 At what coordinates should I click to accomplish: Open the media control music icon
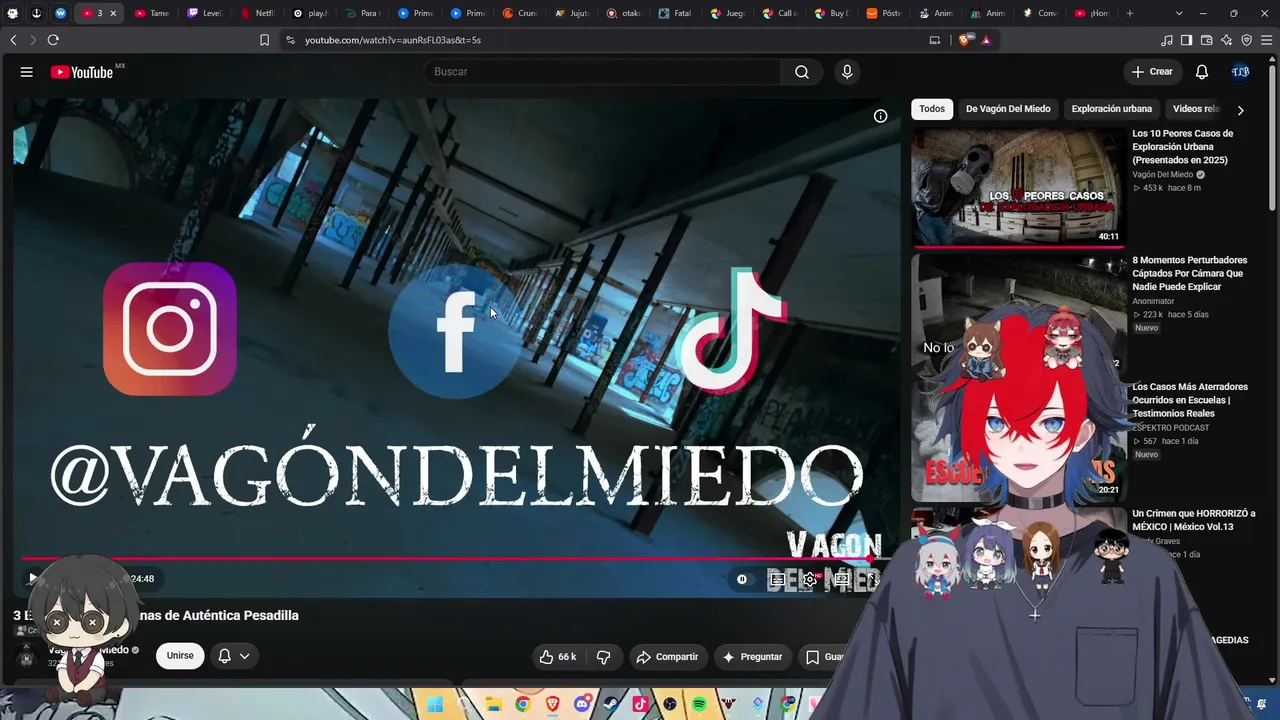coord(1167,40)
